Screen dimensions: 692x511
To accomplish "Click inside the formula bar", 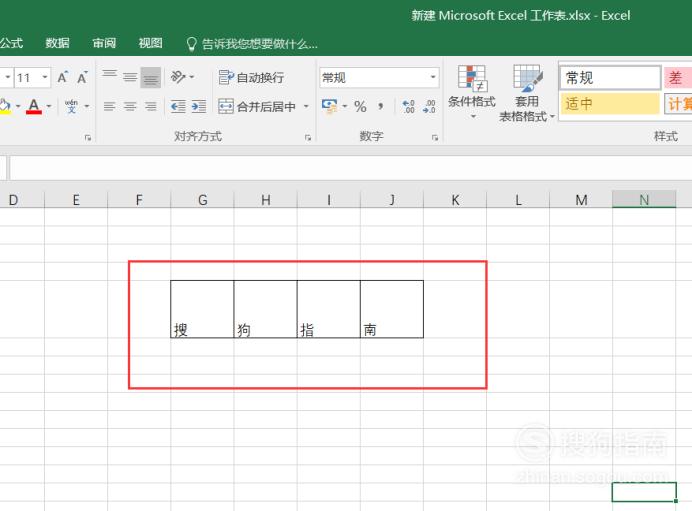I will click(351, 168).
